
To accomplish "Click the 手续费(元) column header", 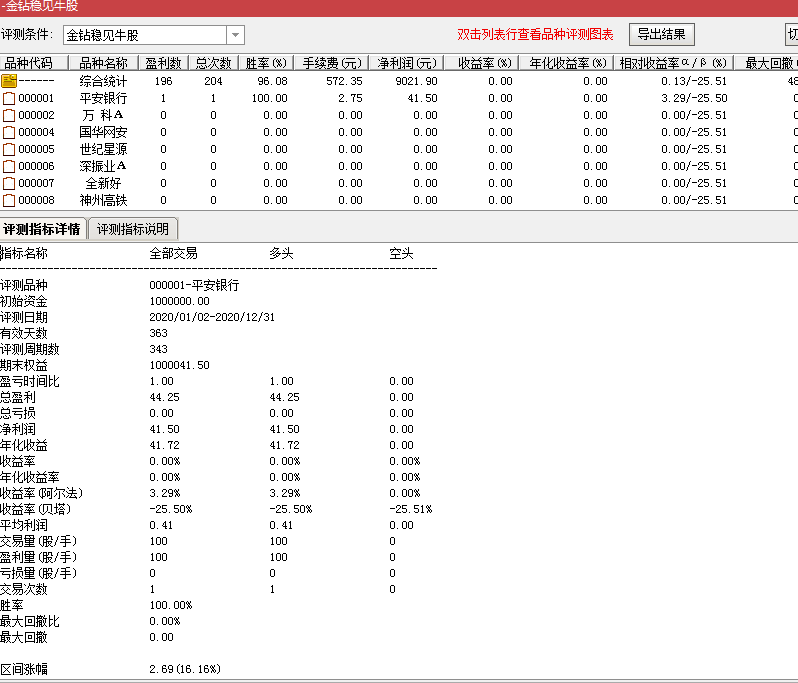I will (x=333, y=63).
